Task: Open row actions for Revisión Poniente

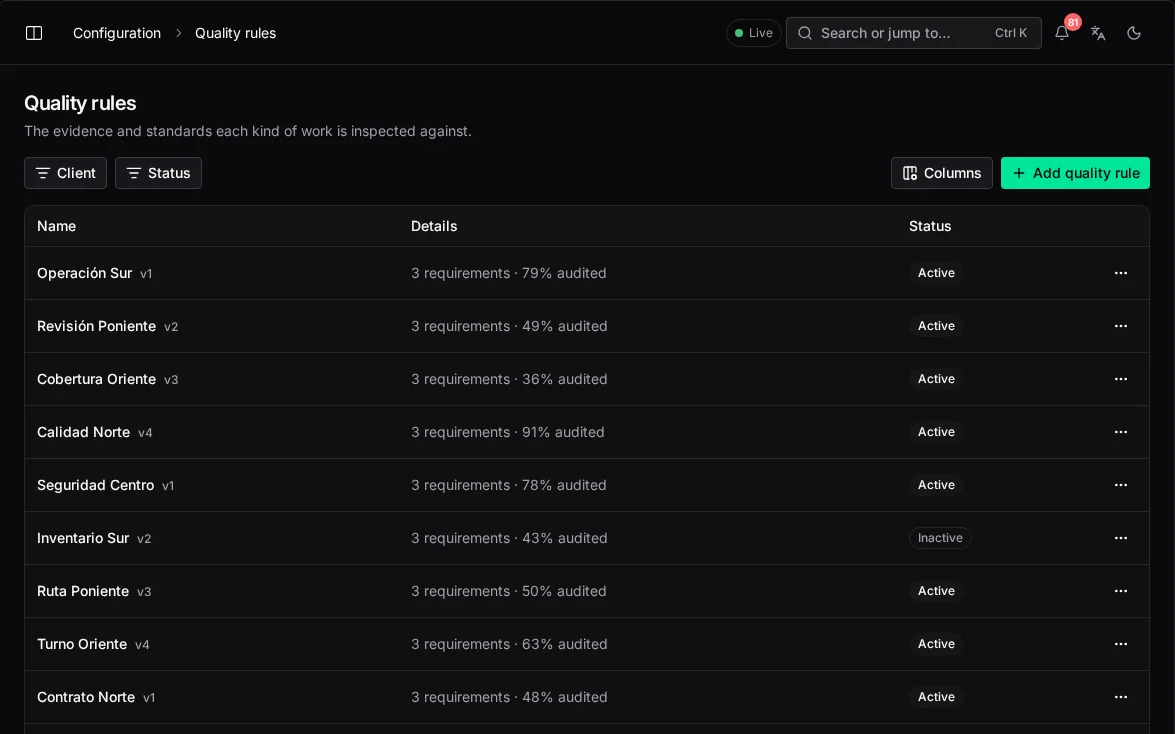Action: click(x=1120, y=326)
